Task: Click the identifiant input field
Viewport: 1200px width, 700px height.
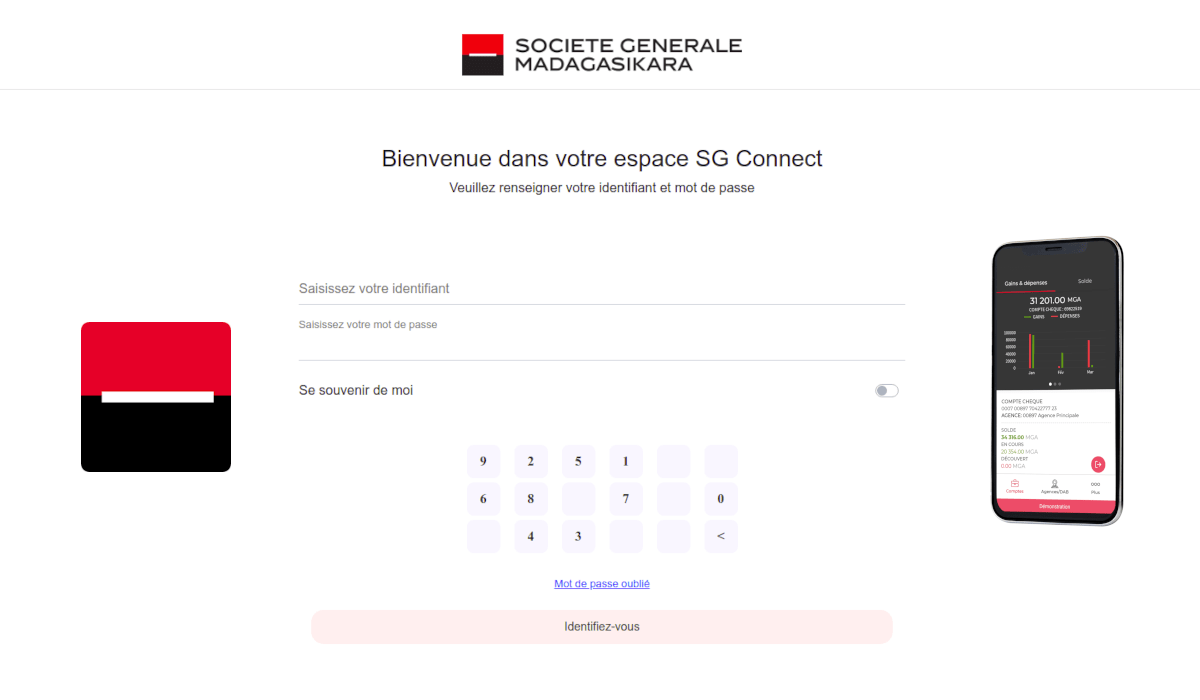Action: click(600, 288)
